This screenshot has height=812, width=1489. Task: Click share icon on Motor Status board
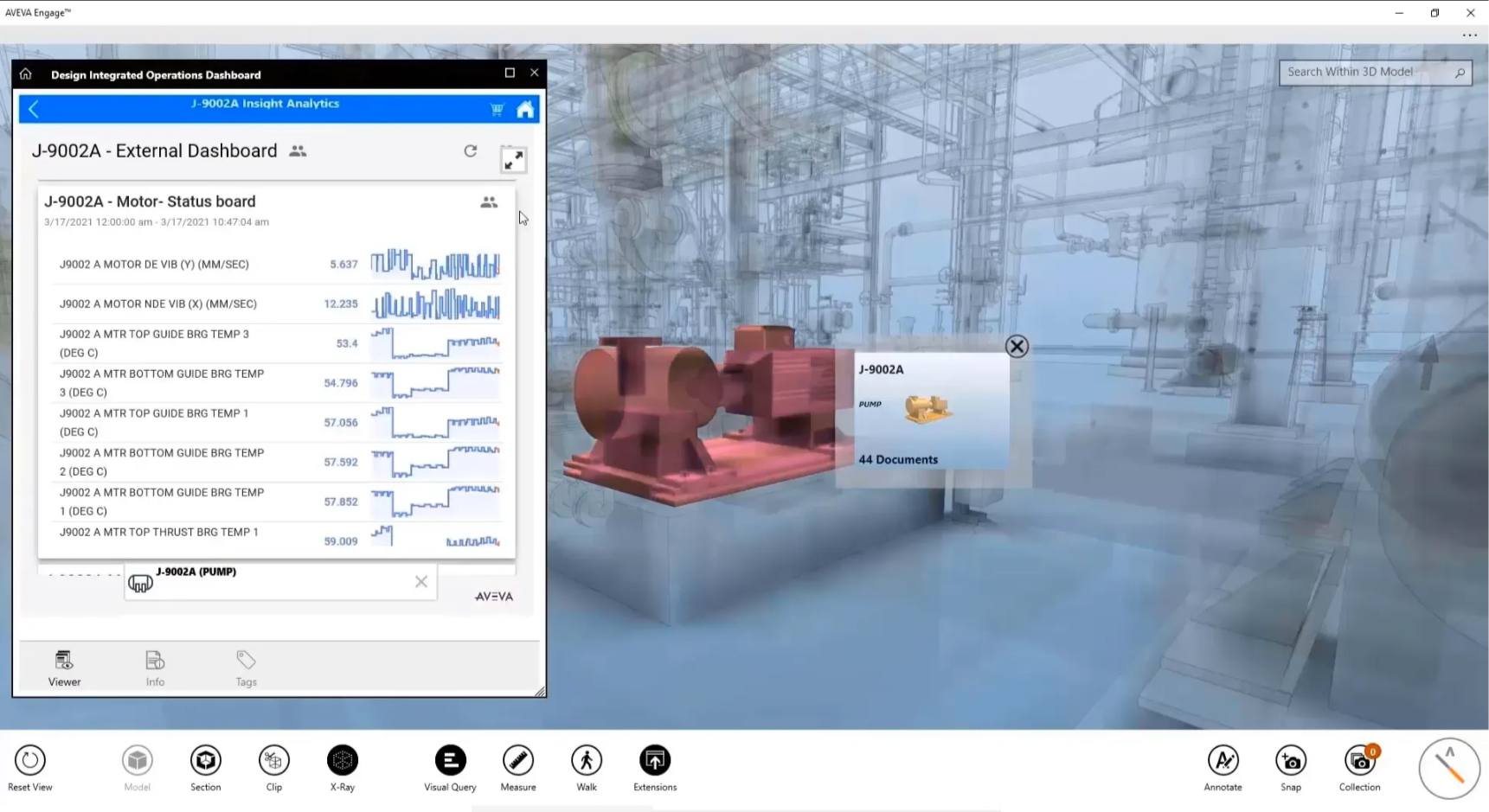(489, 202)
